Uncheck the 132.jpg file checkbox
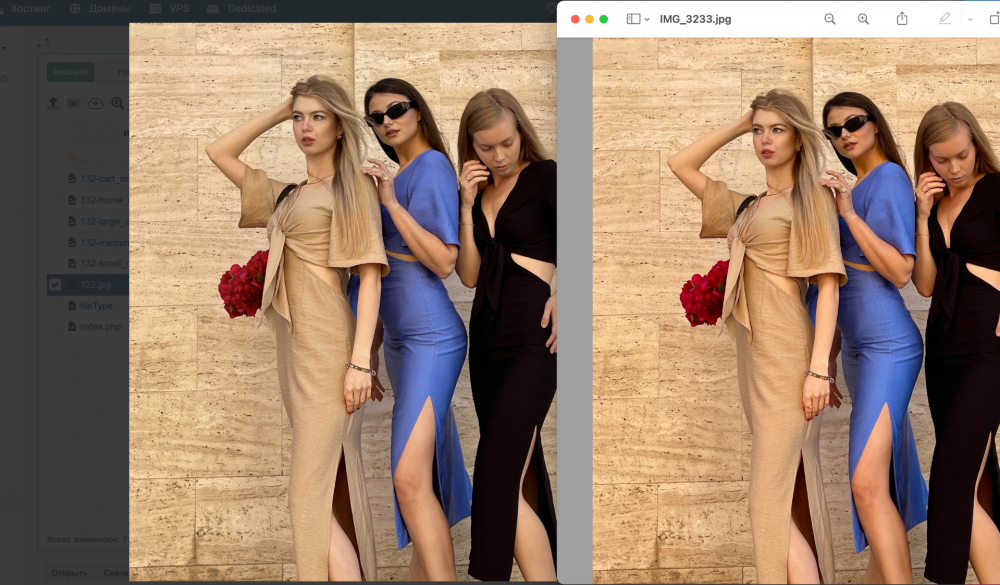1000x585 pixels. pos(55,285)
